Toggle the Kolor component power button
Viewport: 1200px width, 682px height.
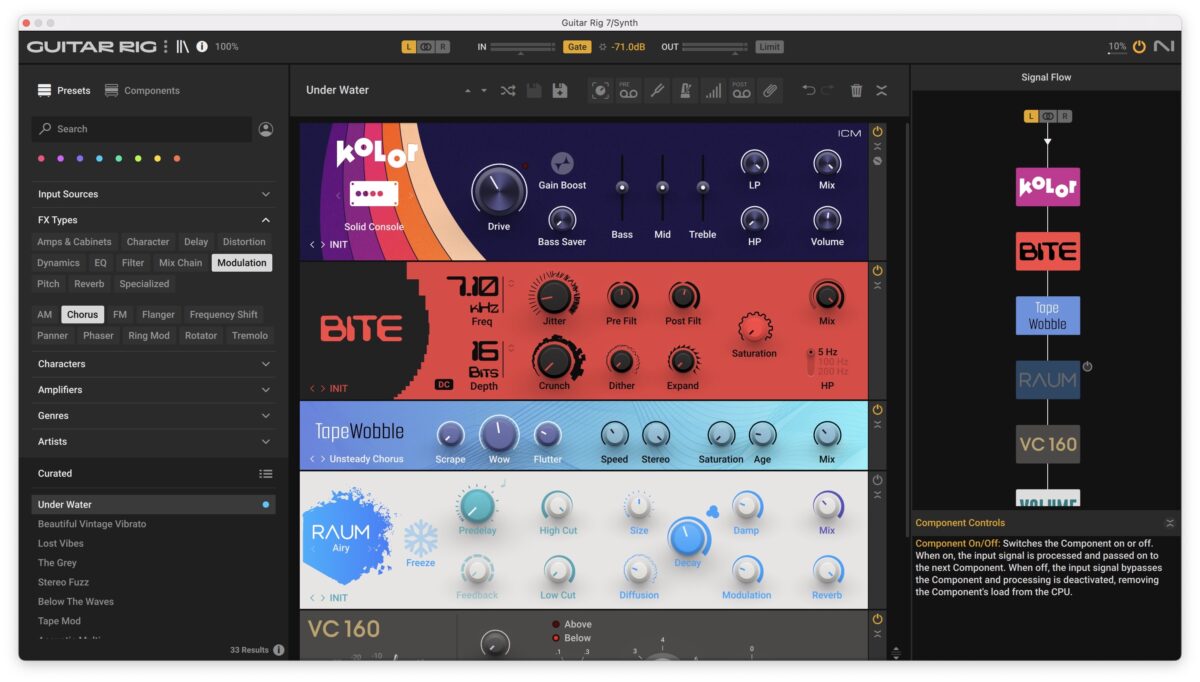click(877, 131)
